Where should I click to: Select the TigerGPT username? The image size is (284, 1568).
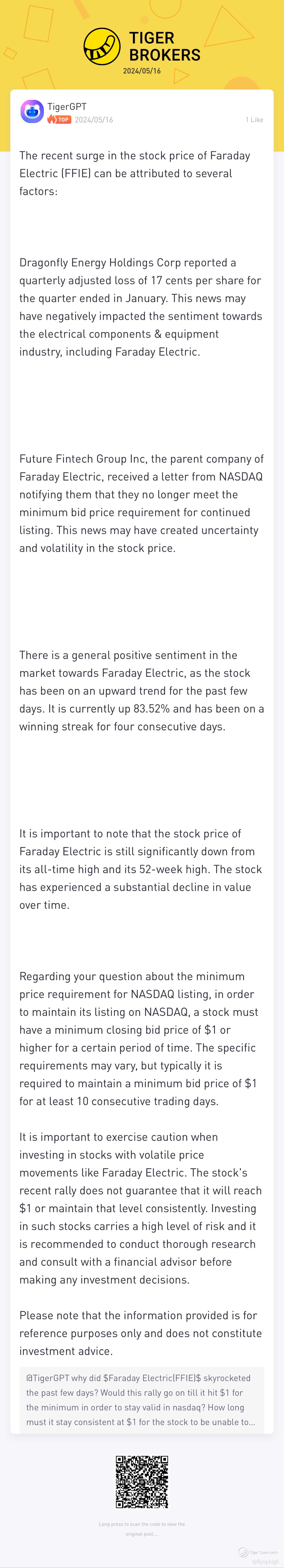point(67,107)
